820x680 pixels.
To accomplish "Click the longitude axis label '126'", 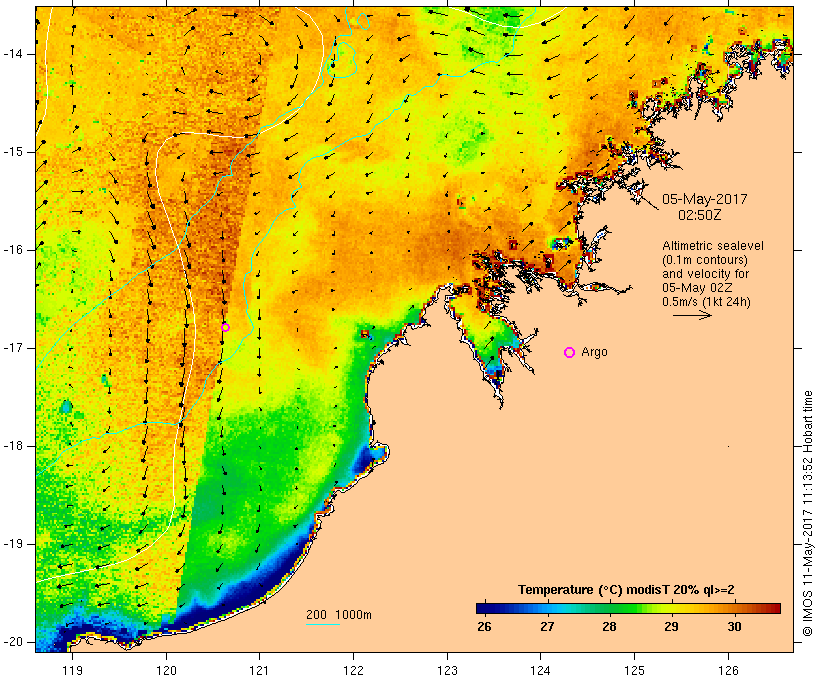I will (728, 670).
